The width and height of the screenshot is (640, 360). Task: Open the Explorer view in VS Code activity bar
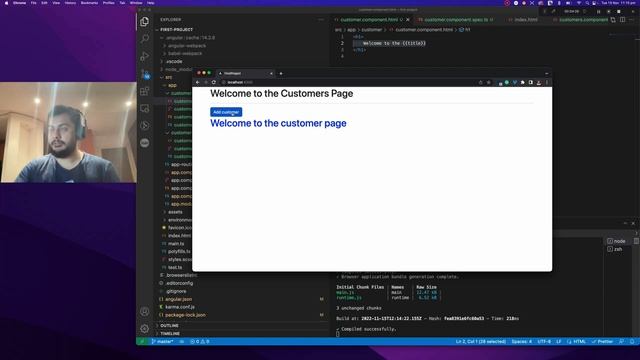click(144, 22)
